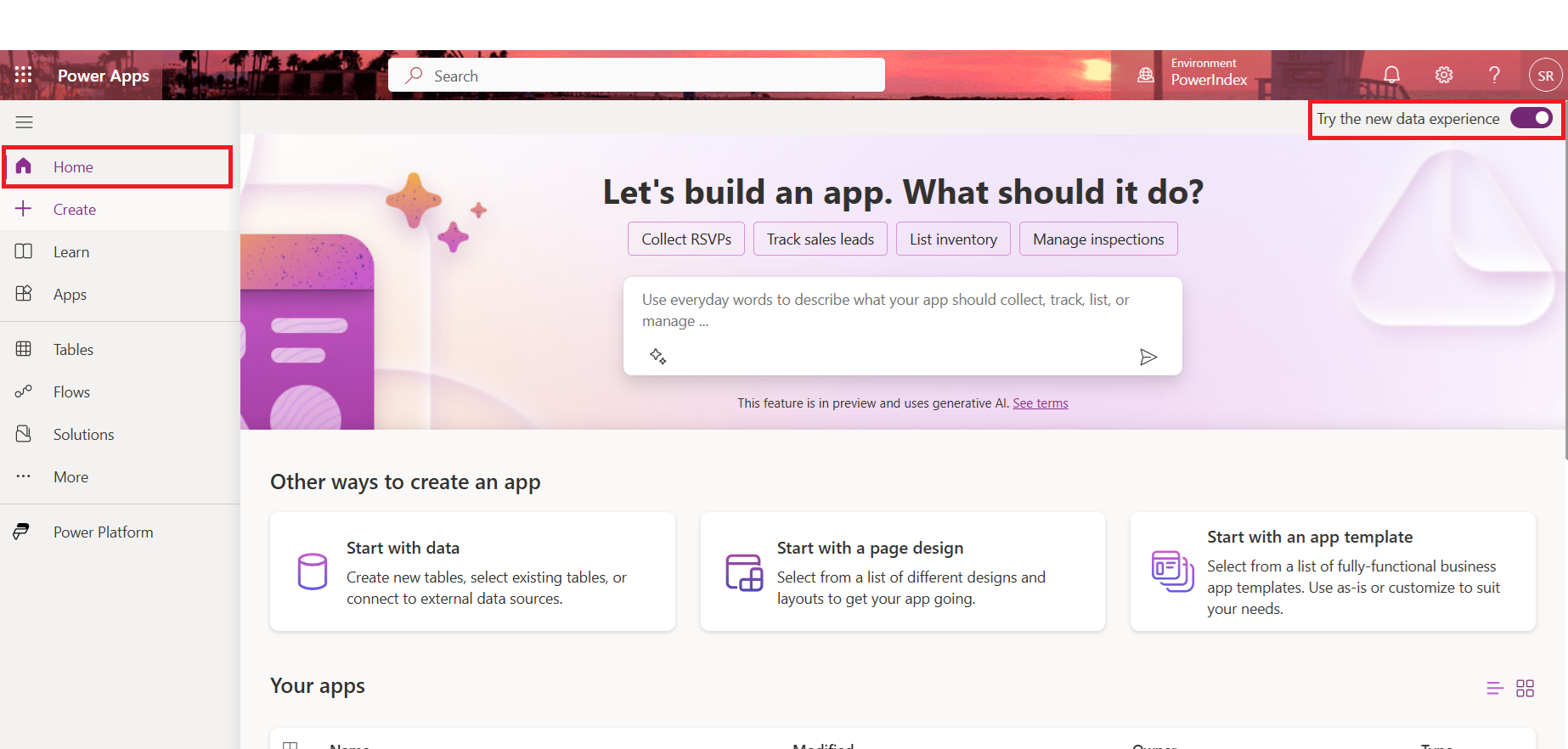The height and width of the screenshot is (749, 1568).
Task: Switch Your apps to list view
Action: pyautogui.click(x=1494, y=688)
